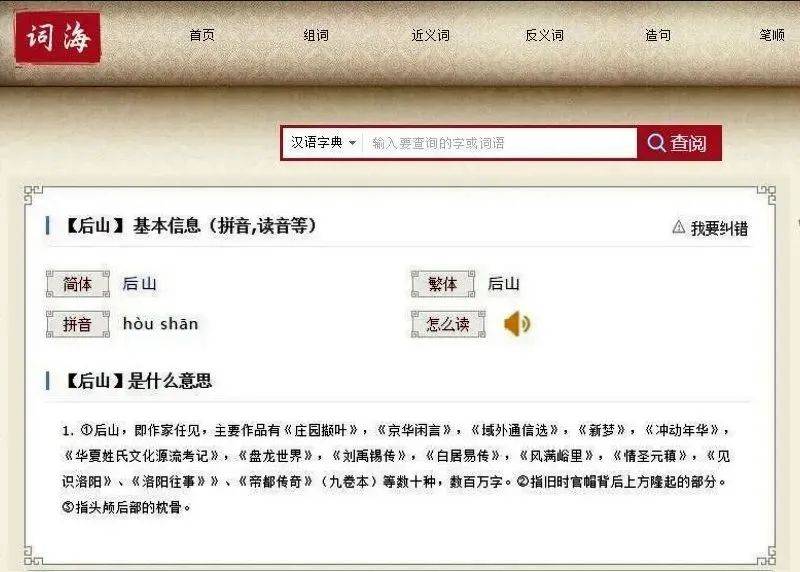Click the 简体 label tag

click(78, 284)
